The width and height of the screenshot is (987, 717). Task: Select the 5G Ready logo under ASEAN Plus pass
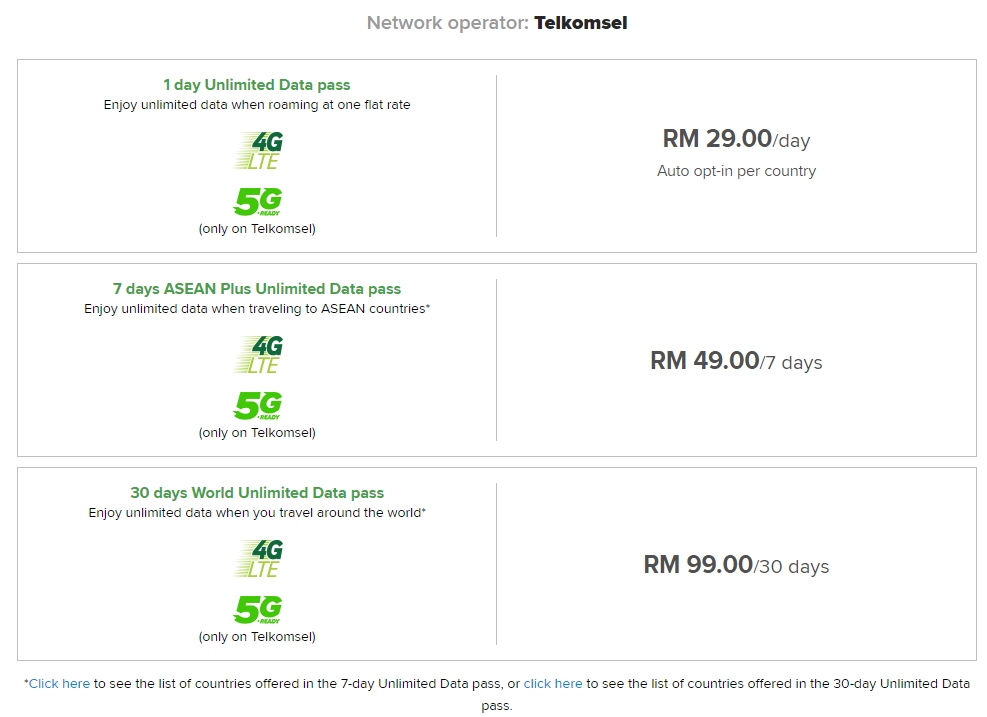pyautogui.click(x=258, y=406)
